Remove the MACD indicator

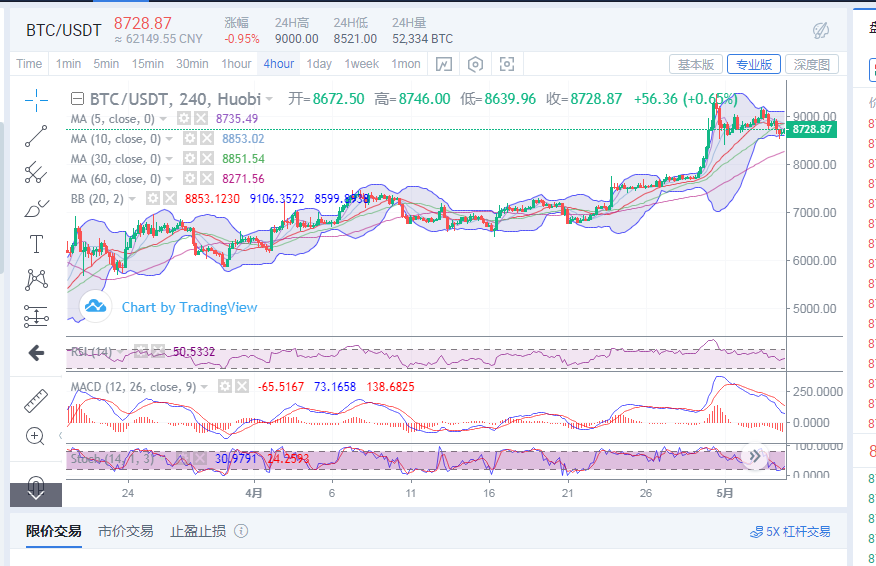tap(241, 387)
